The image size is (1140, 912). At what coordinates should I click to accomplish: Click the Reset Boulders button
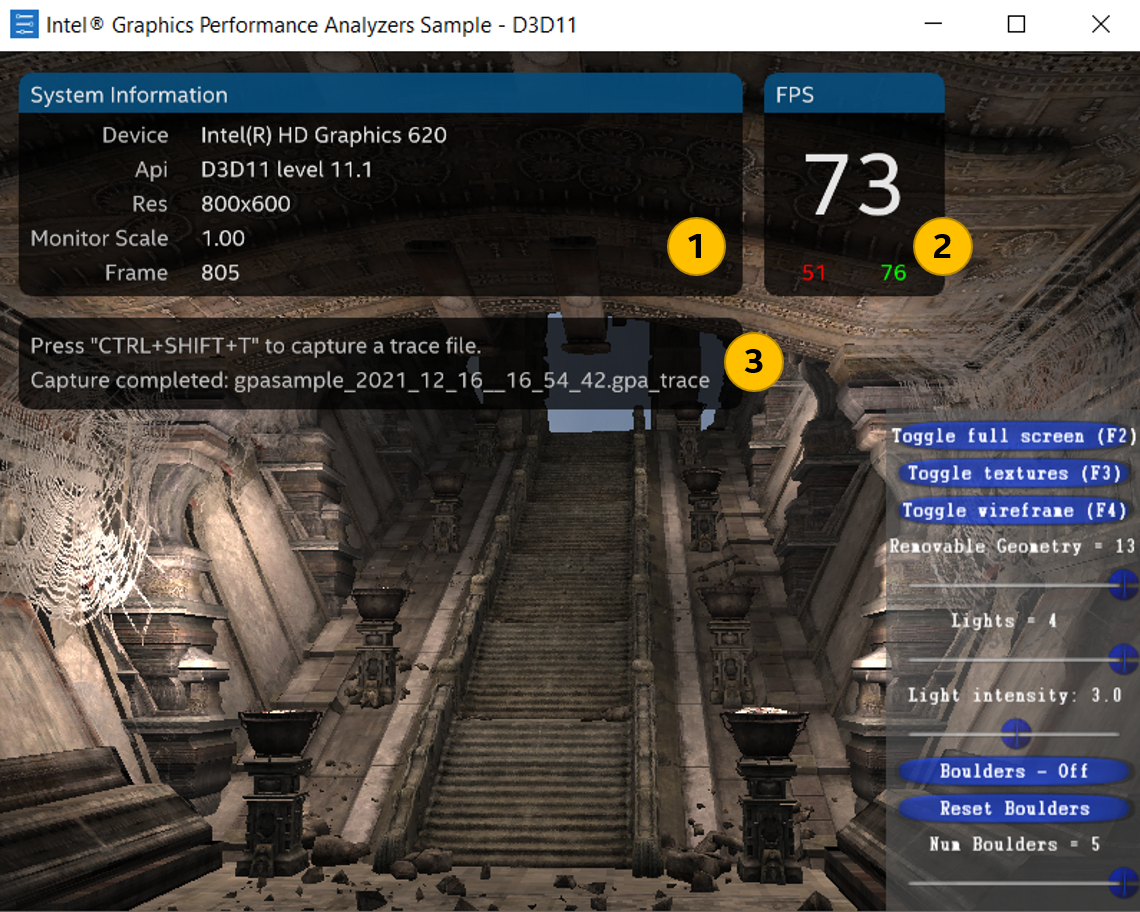(1014, 808)
